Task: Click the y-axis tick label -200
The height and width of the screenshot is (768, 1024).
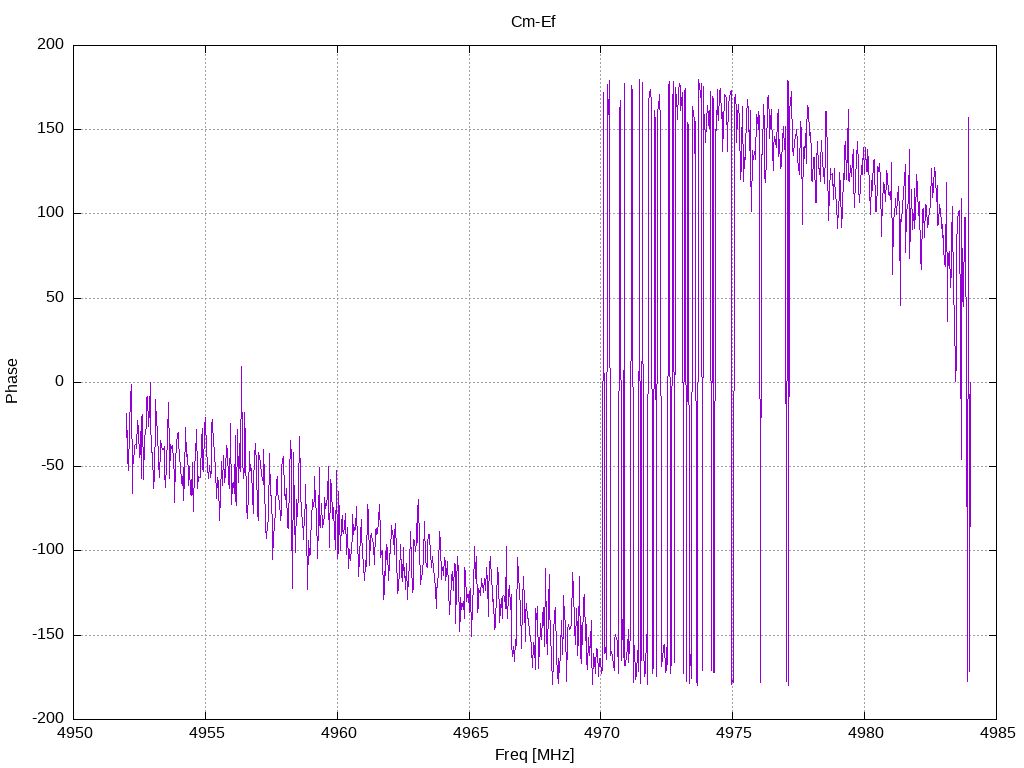Action: point(48,718)
